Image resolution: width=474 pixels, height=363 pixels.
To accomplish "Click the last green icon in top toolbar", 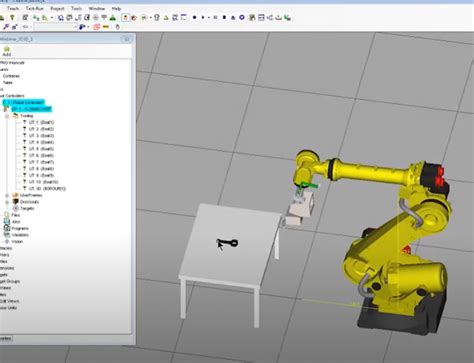I will pyautogui.click(x=287, y=17).
